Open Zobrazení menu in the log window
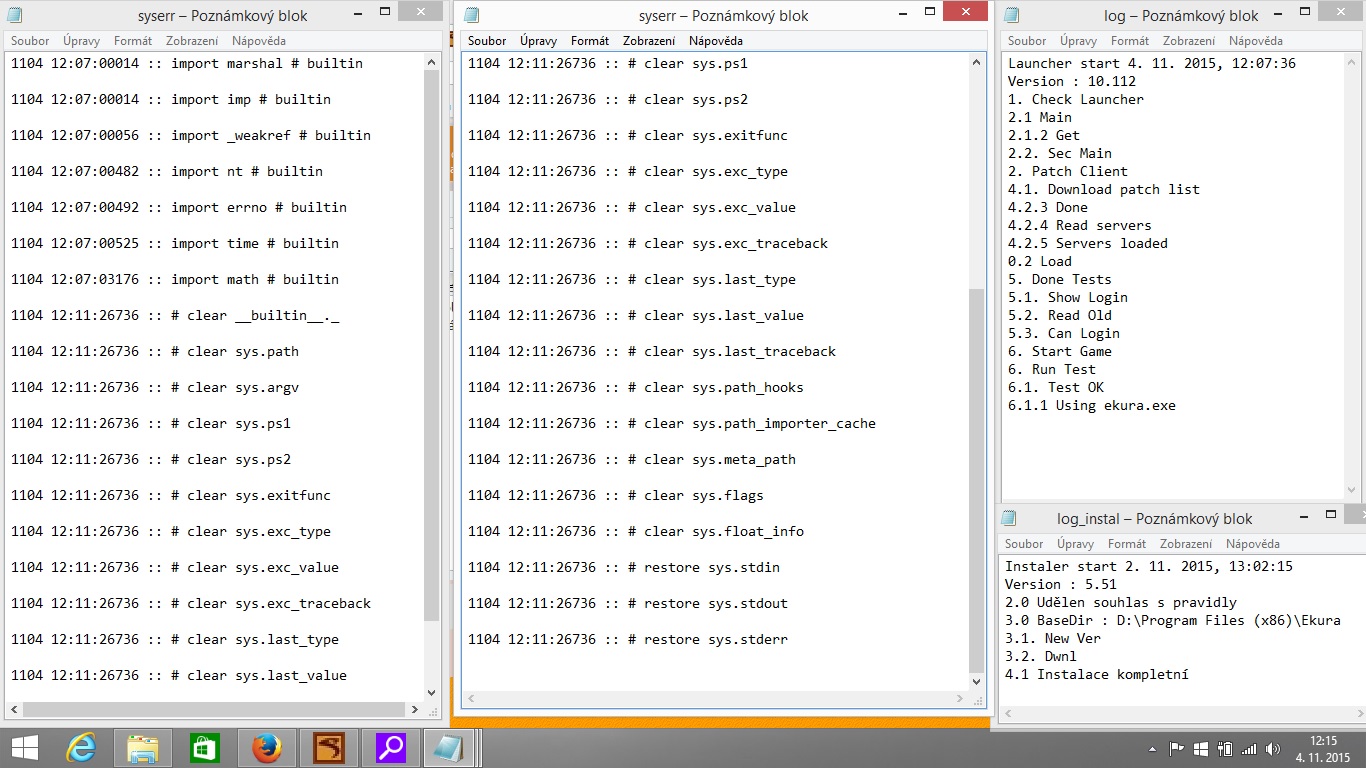This screenshot has width=1366, height=768. pos(1188,41)
